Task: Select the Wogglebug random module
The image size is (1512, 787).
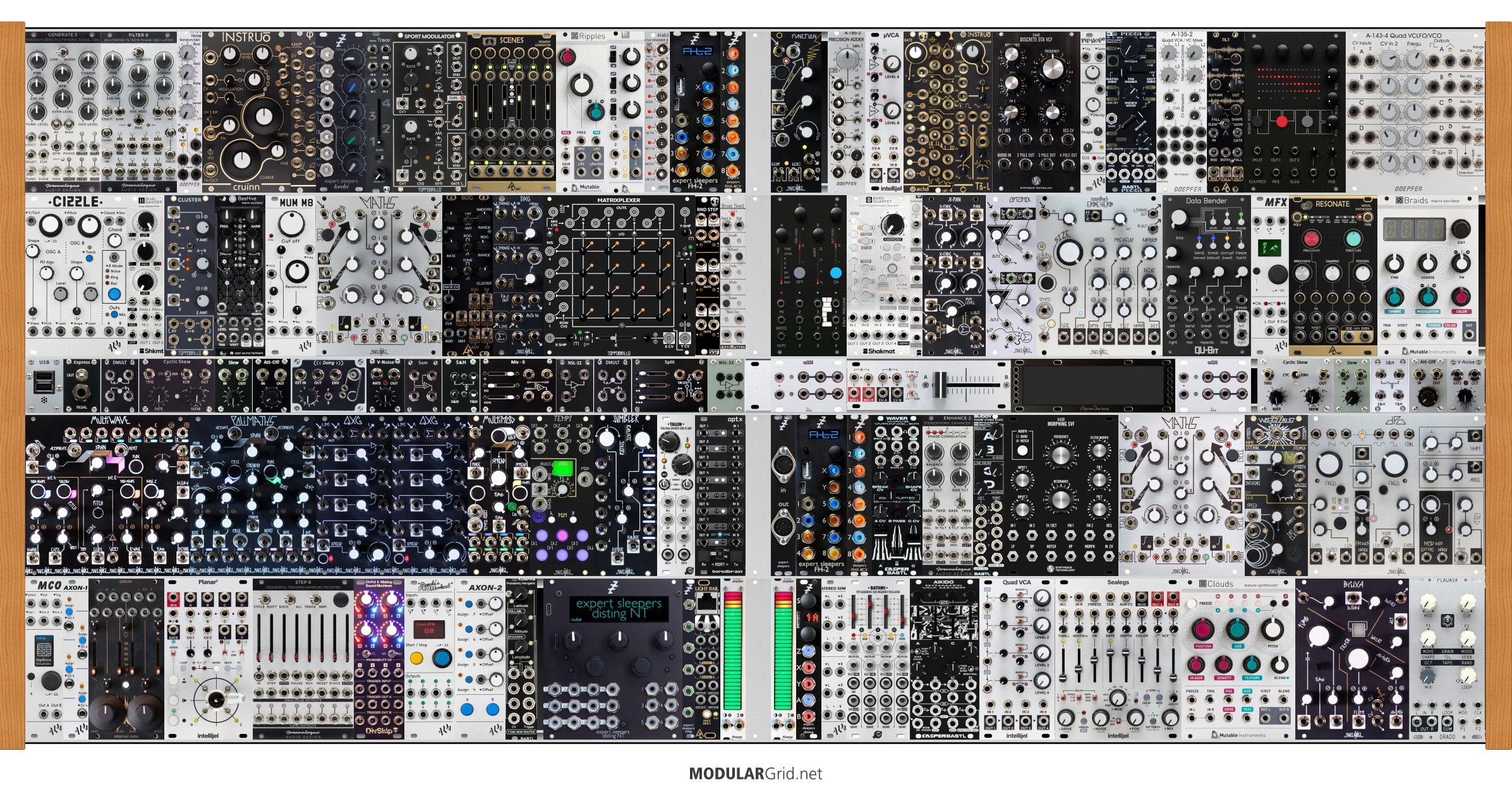Action: coord(1276,495)
